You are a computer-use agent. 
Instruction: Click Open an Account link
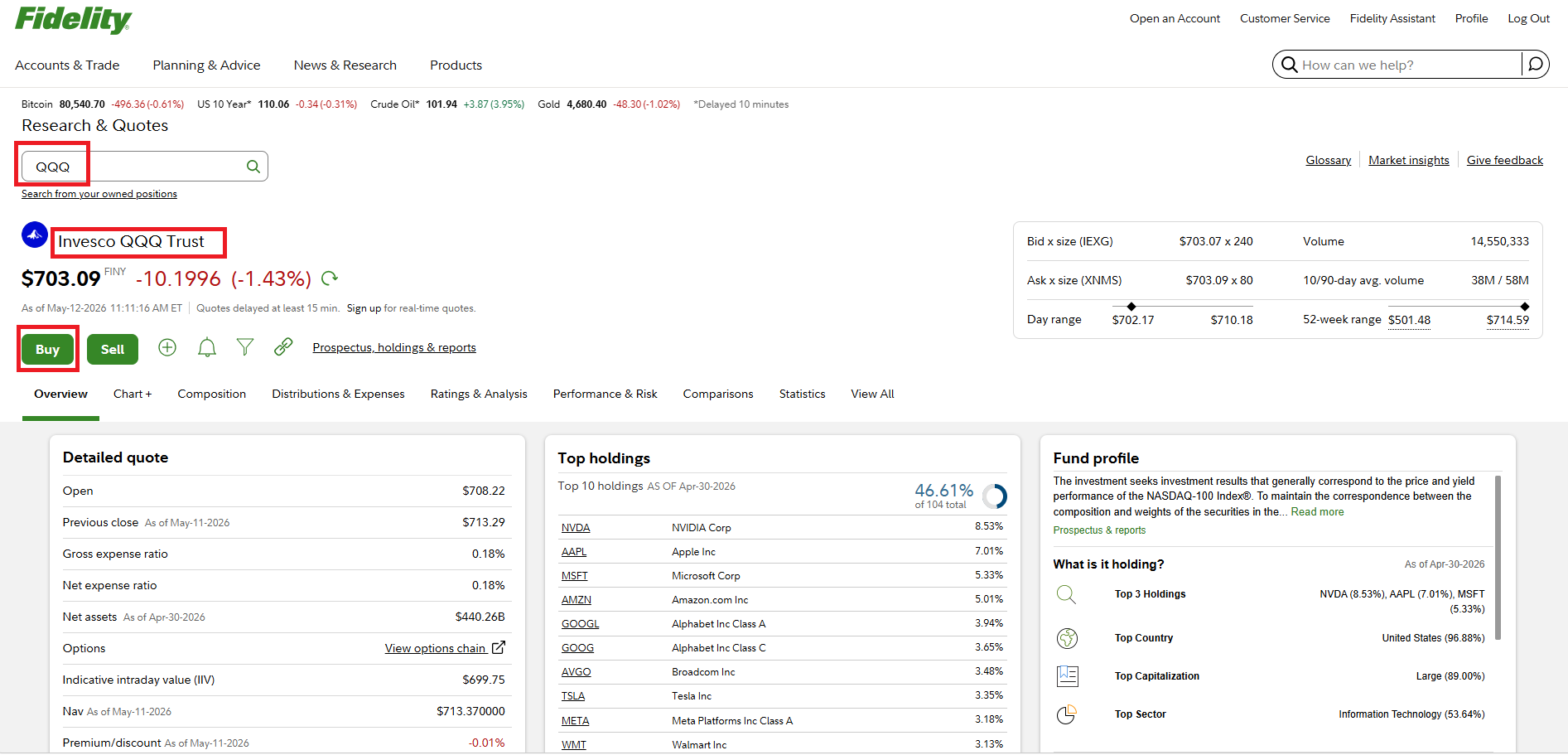coord(1175,18)
